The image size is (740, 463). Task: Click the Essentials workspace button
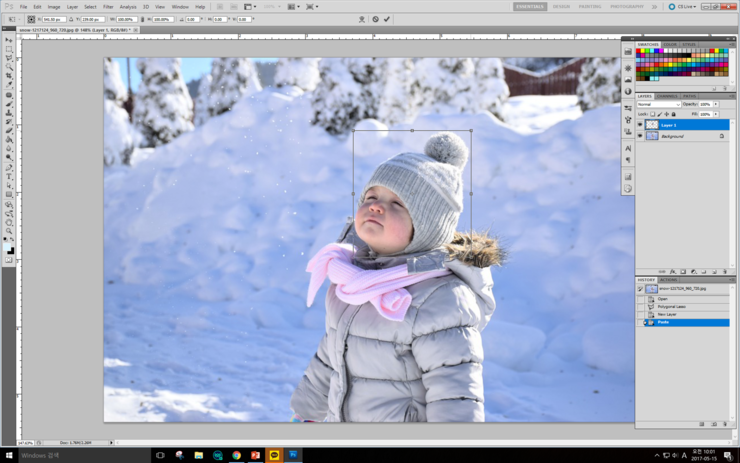(530, 6)
